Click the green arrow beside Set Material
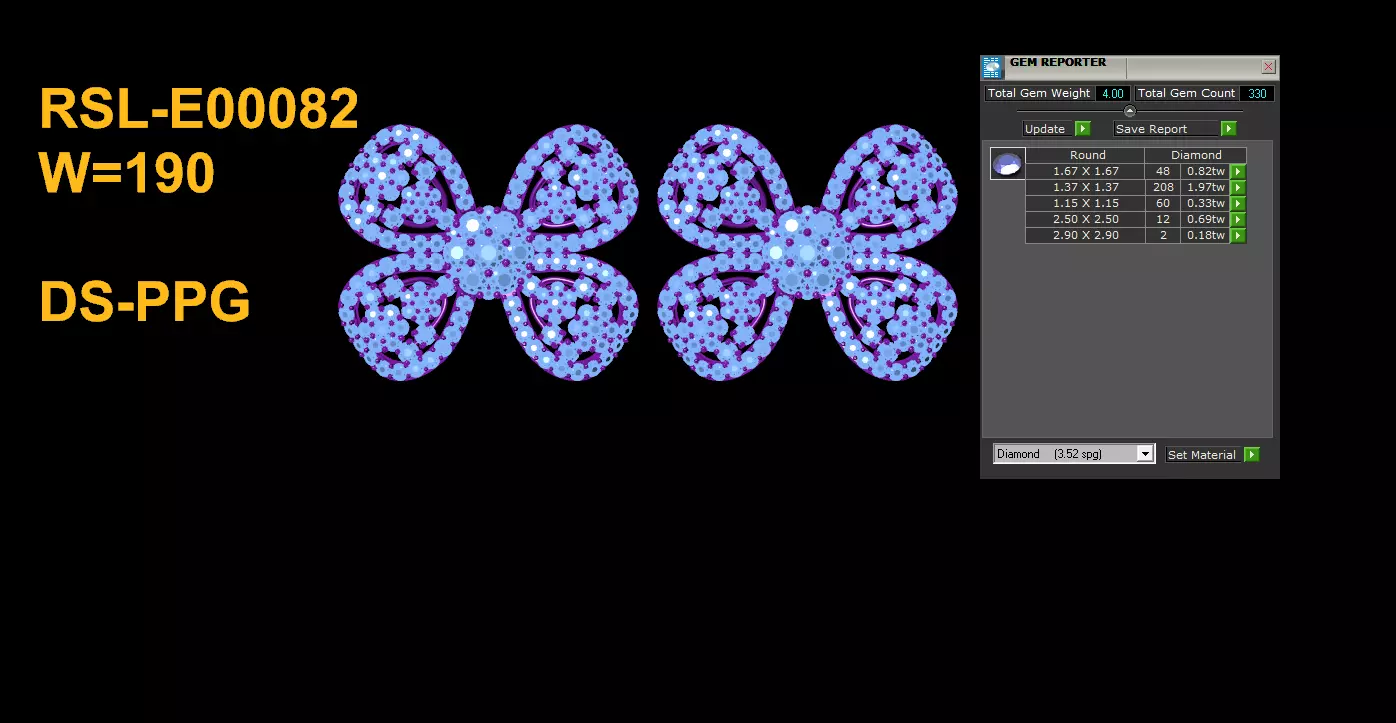1396x723 pixels. (1252, 455)
